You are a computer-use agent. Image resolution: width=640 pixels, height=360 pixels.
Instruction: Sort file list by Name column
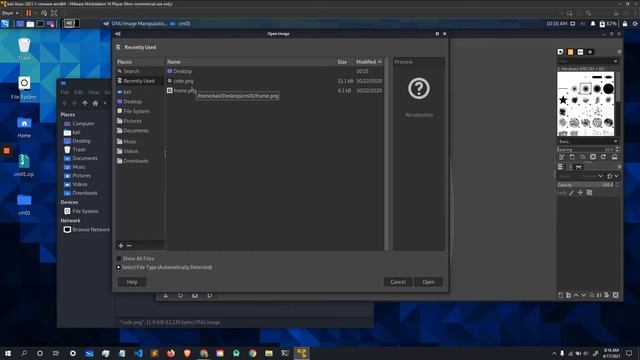coord(250,62)
